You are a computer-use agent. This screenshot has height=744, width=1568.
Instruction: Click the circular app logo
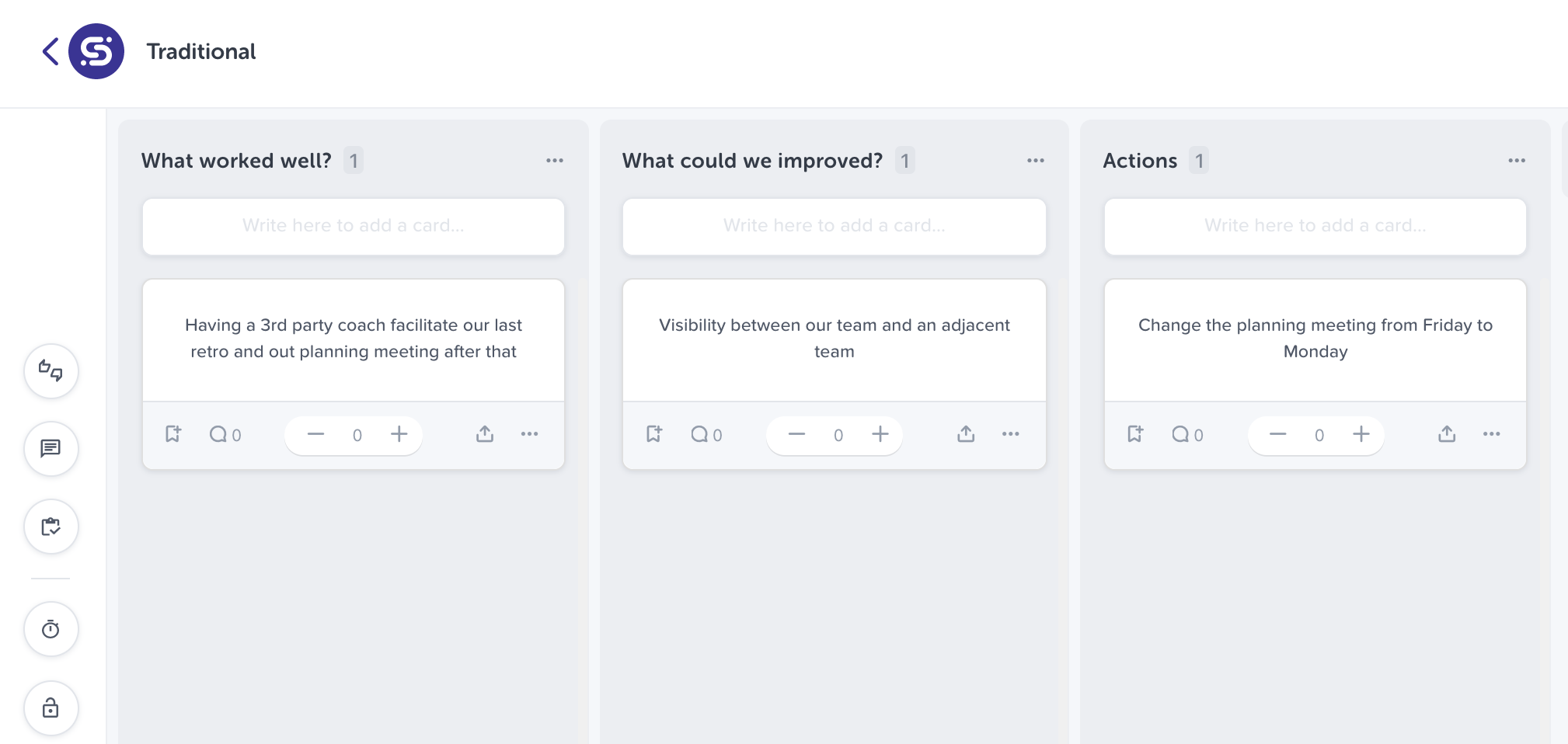(96, 51)
